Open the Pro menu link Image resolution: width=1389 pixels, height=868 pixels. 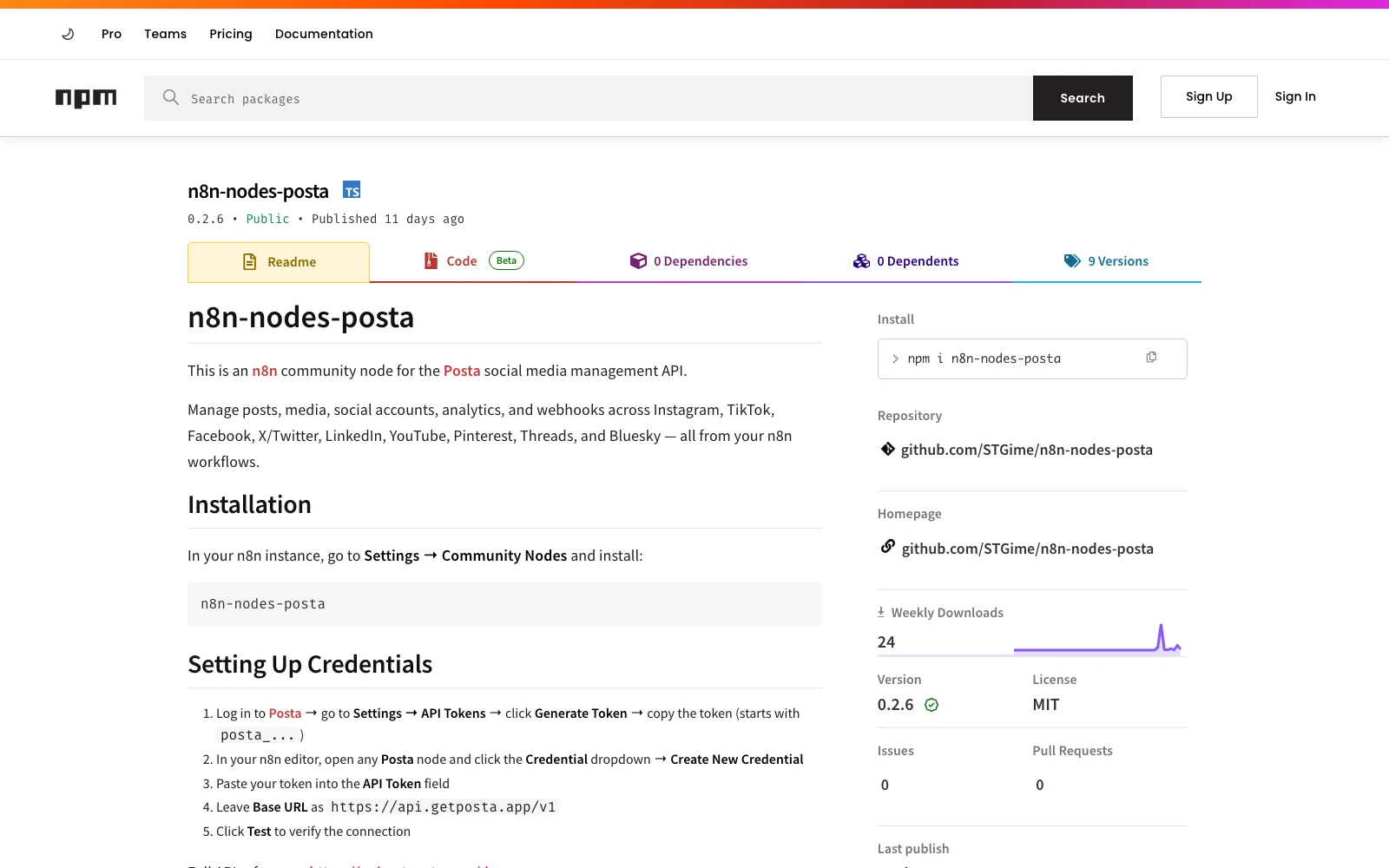point(111,34)
